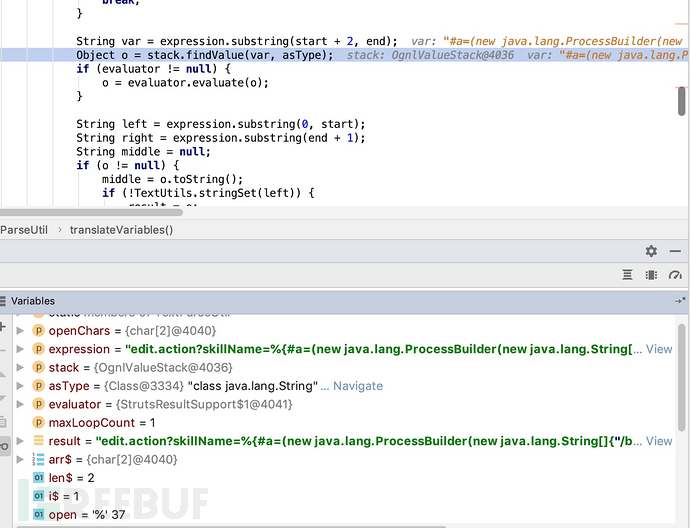Click the TextUtils.stringSet(left) condition line
Image resolution: width=690 pixels, height=528 pixels.
[x=208, y=193]
